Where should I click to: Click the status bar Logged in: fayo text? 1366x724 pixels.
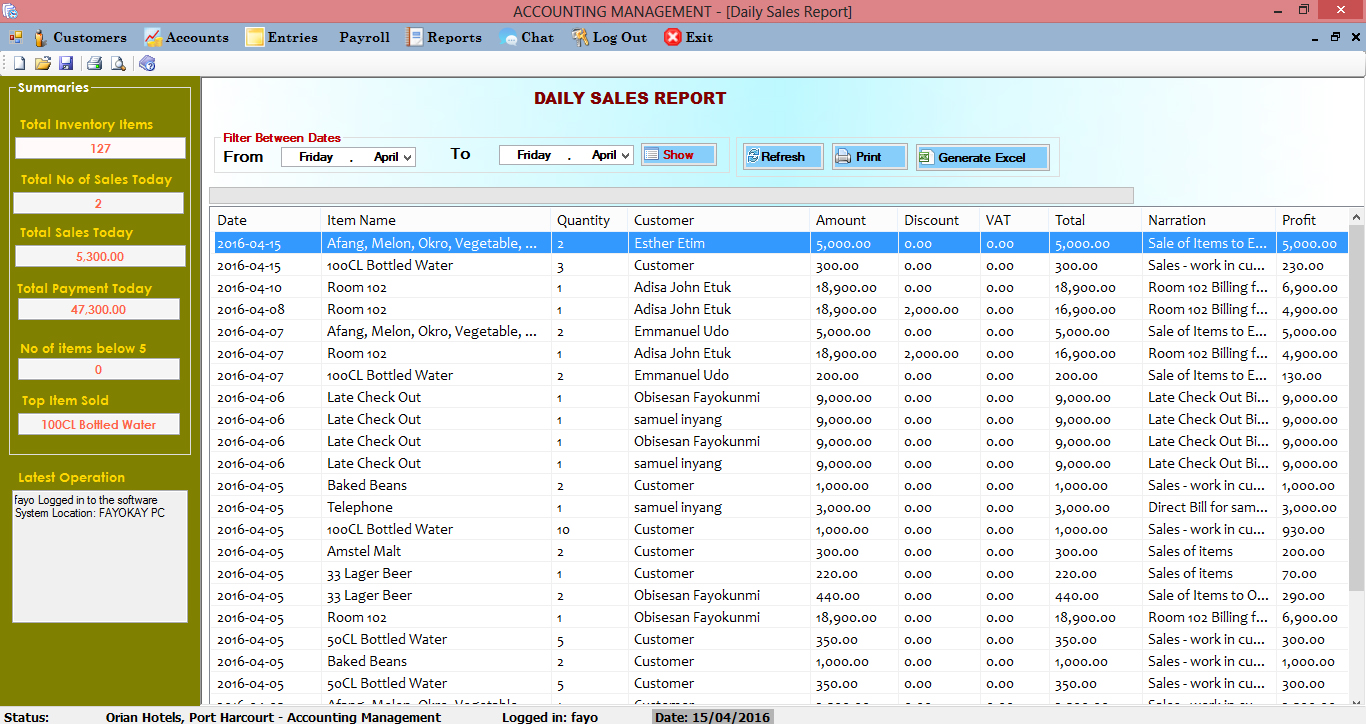550,717
